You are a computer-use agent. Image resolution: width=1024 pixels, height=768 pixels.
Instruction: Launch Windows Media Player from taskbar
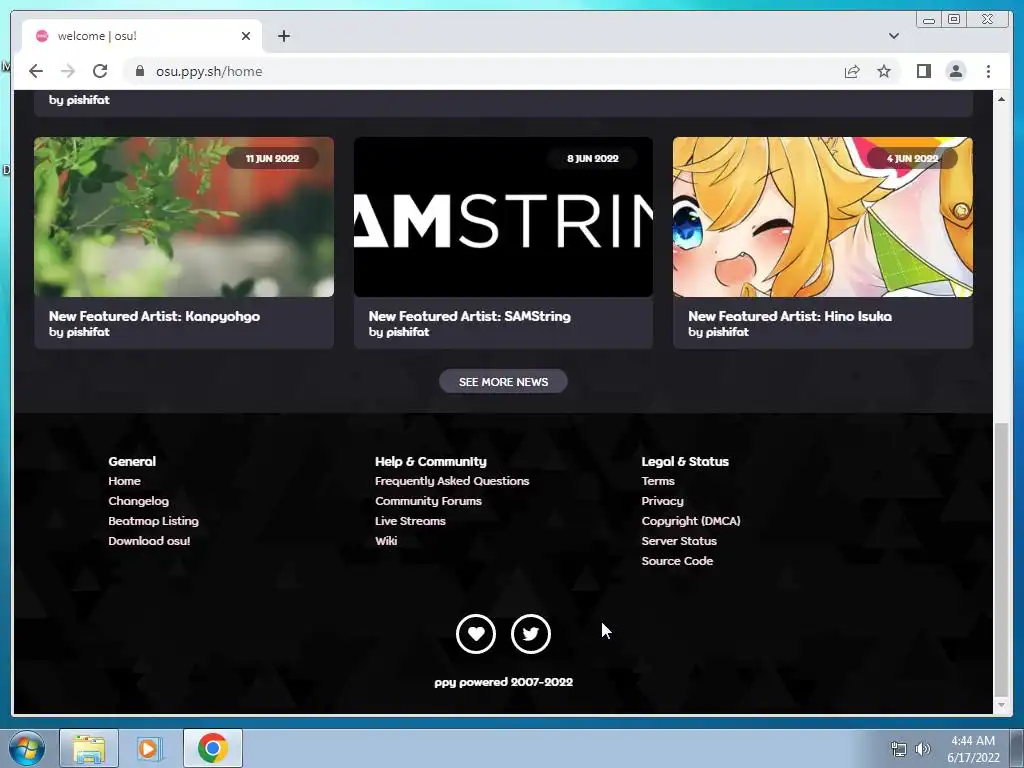tap(150, 748)
